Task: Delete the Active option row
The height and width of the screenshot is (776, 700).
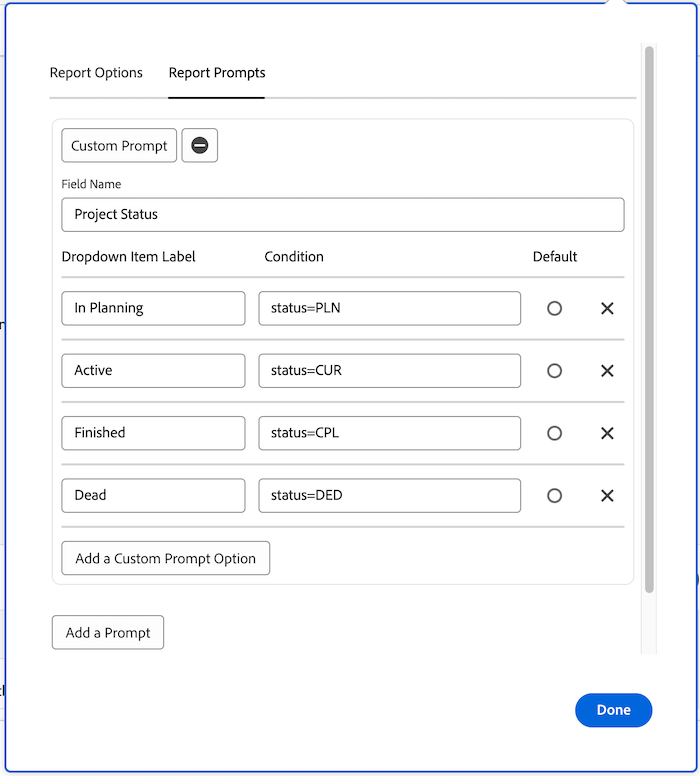Action: pos(607,371)
